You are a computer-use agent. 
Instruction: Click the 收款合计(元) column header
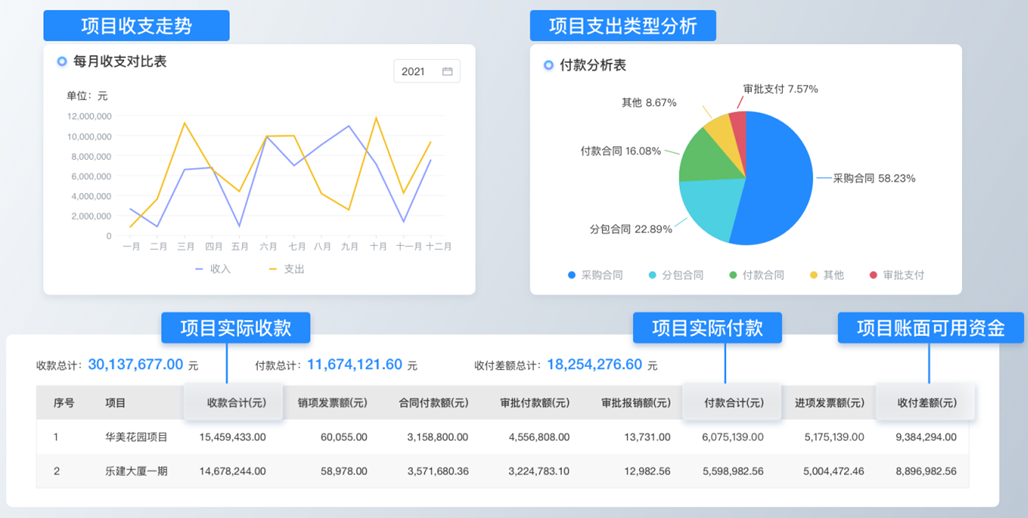(235, 403)
